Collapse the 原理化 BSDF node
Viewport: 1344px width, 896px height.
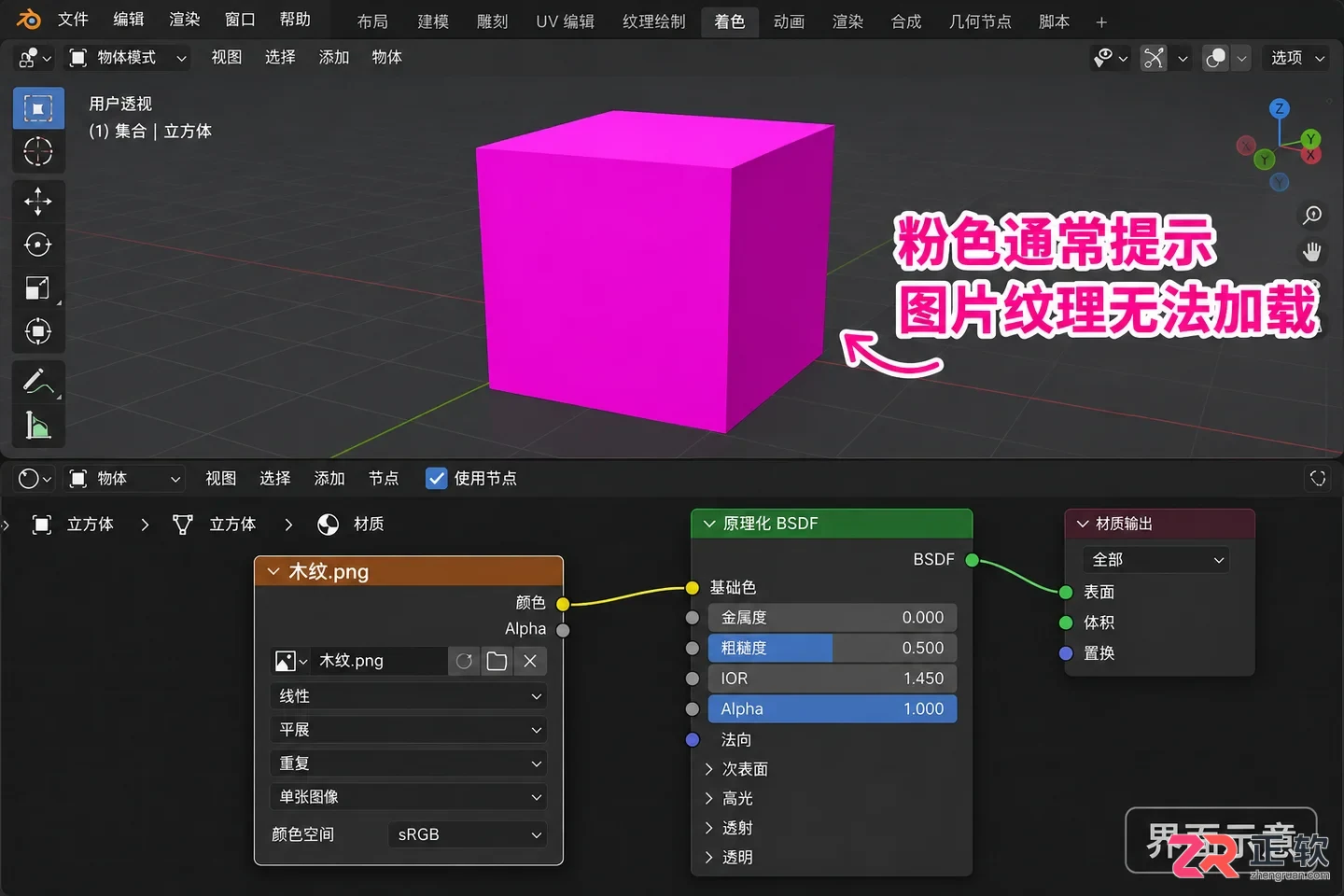(x=709, y=524)
